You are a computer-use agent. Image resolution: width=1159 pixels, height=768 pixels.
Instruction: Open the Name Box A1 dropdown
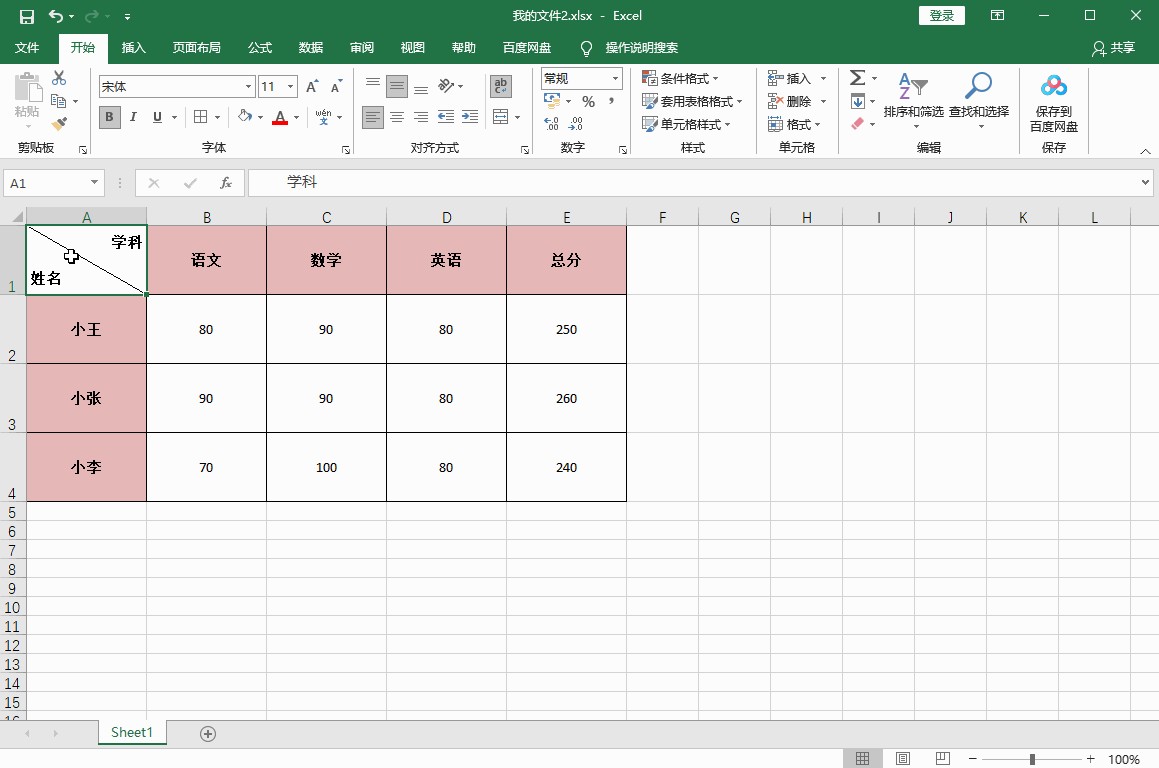(95, 183)
